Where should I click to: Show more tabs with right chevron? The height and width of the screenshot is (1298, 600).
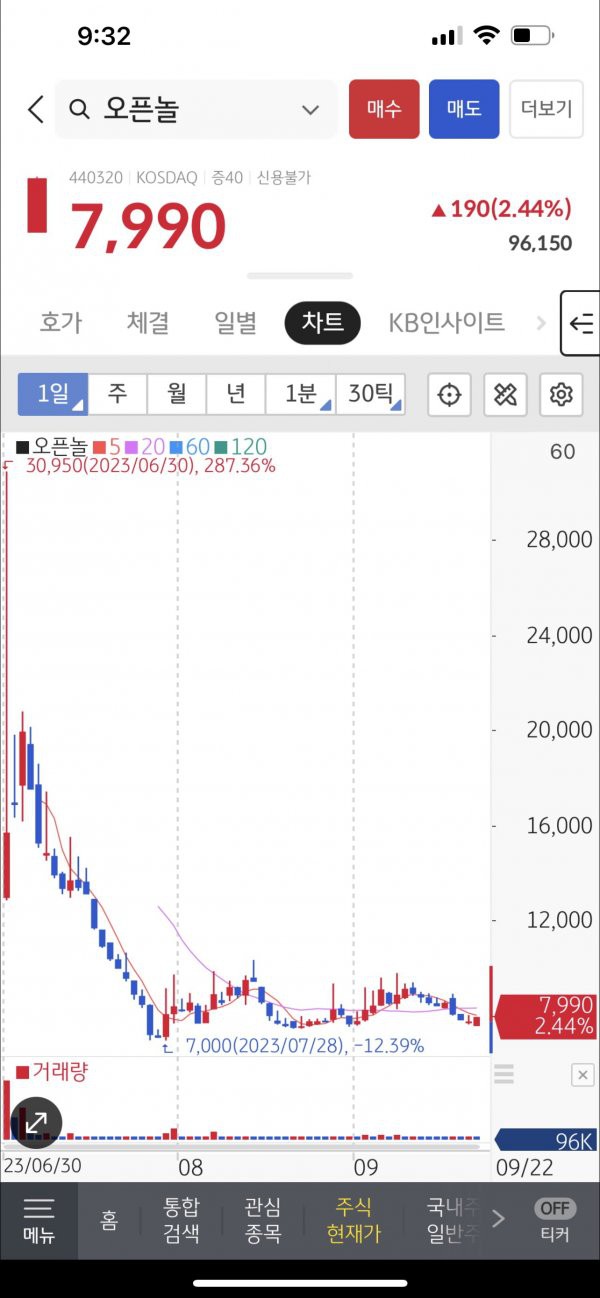tap(541, 323)
